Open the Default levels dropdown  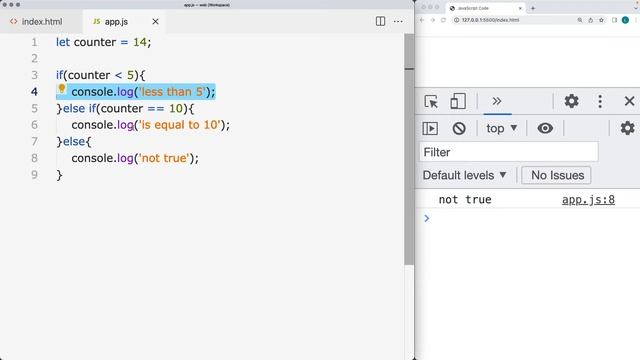(464, 175)
